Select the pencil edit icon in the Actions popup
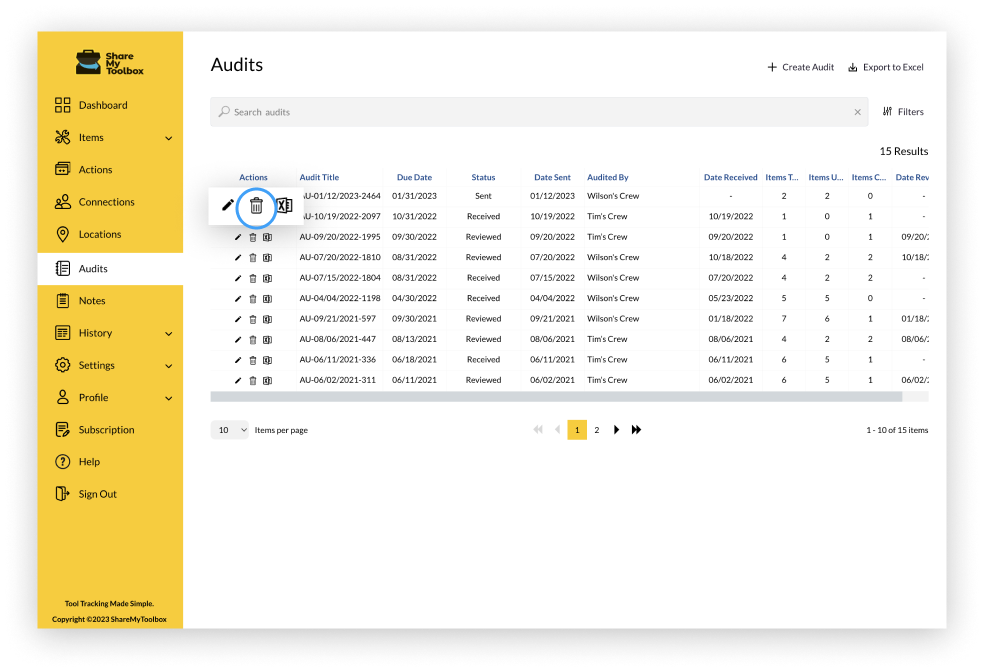 (227, 206)
